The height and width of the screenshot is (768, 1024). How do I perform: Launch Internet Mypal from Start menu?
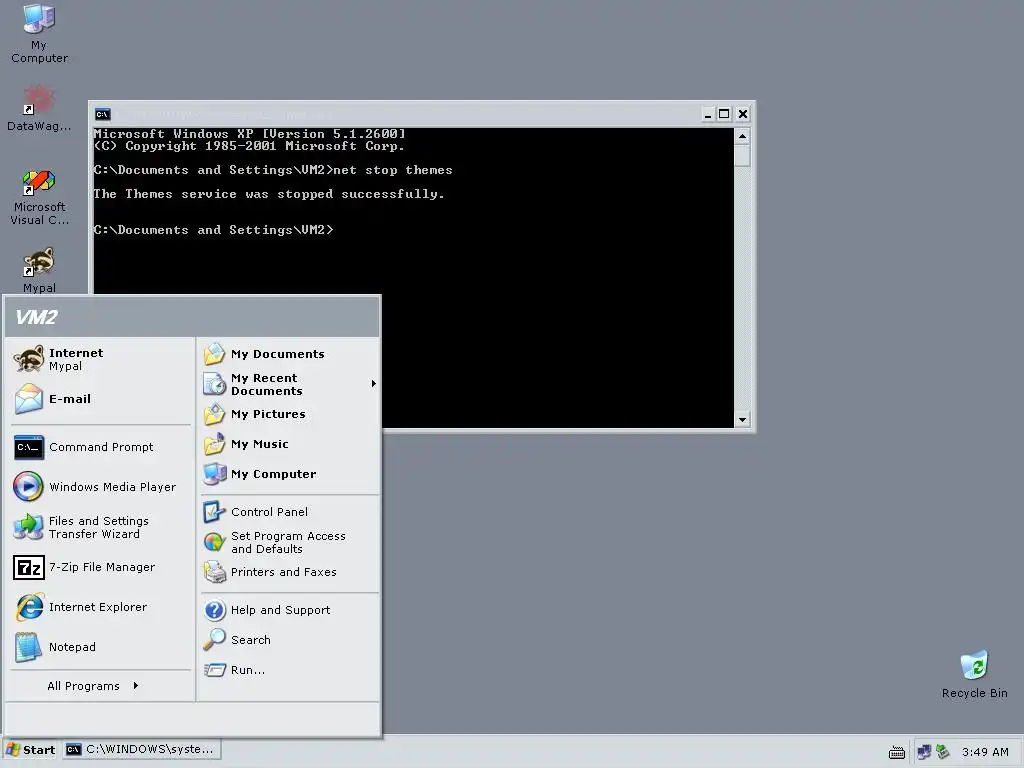pos(101,359)
